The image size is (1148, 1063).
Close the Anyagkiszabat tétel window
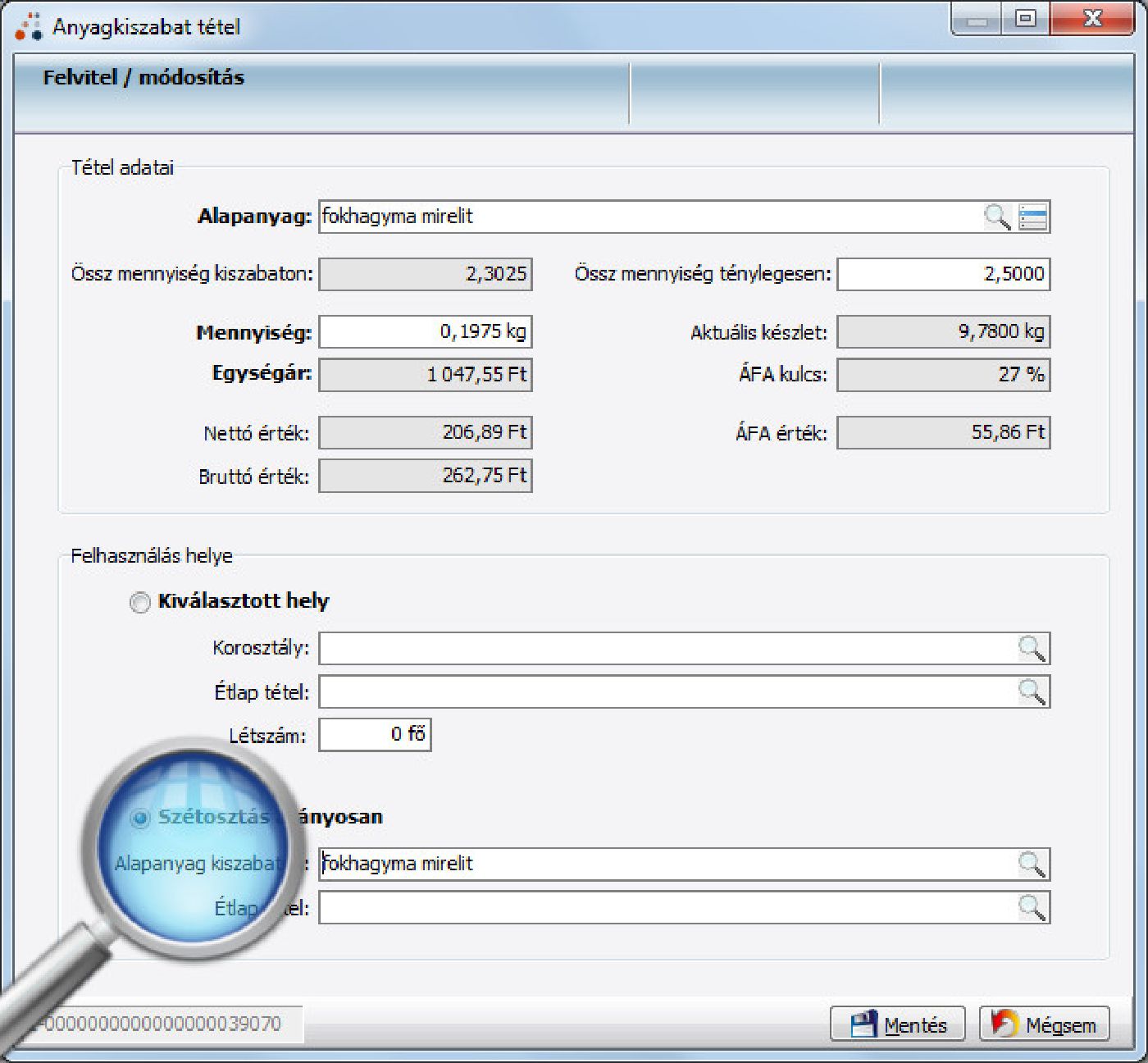pyautogui.click(x=1092, y=19)
